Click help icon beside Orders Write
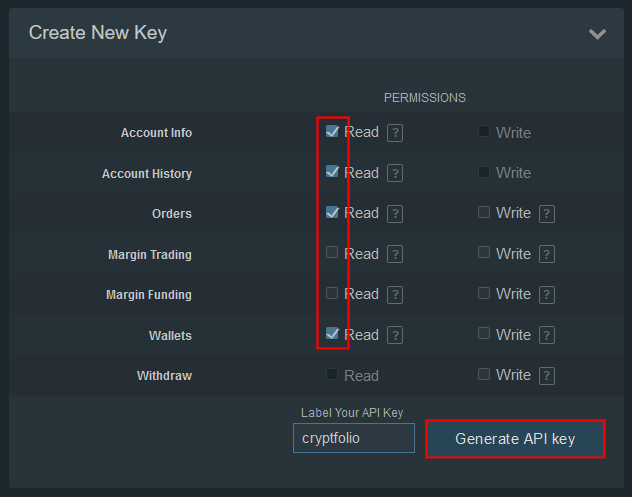 coord(547,213)
